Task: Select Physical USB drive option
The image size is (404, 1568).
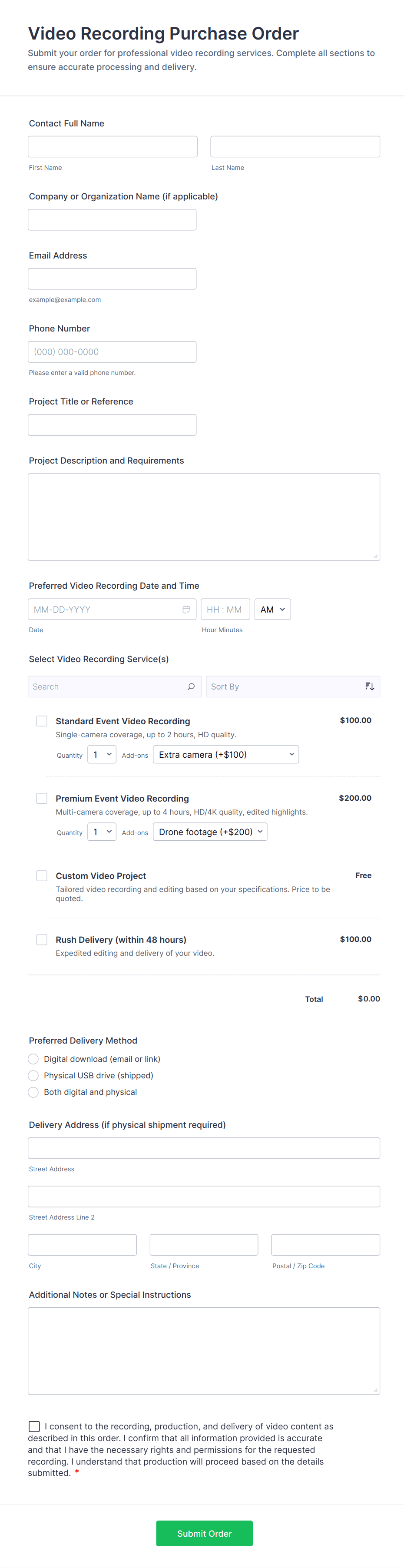Action: [33, 1076]
